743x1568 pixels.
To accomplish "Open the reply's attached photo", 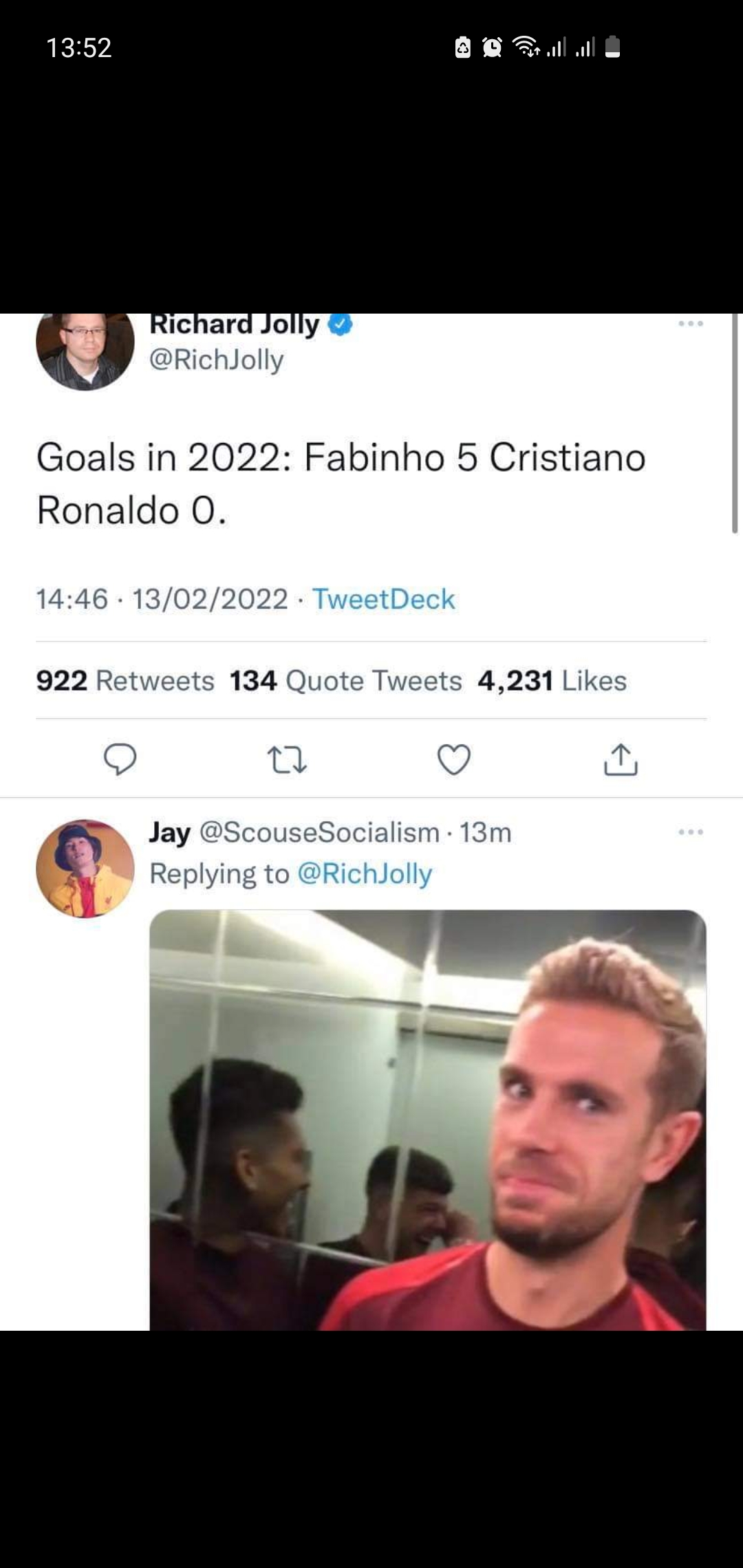I will click(x=428, y=1120).
